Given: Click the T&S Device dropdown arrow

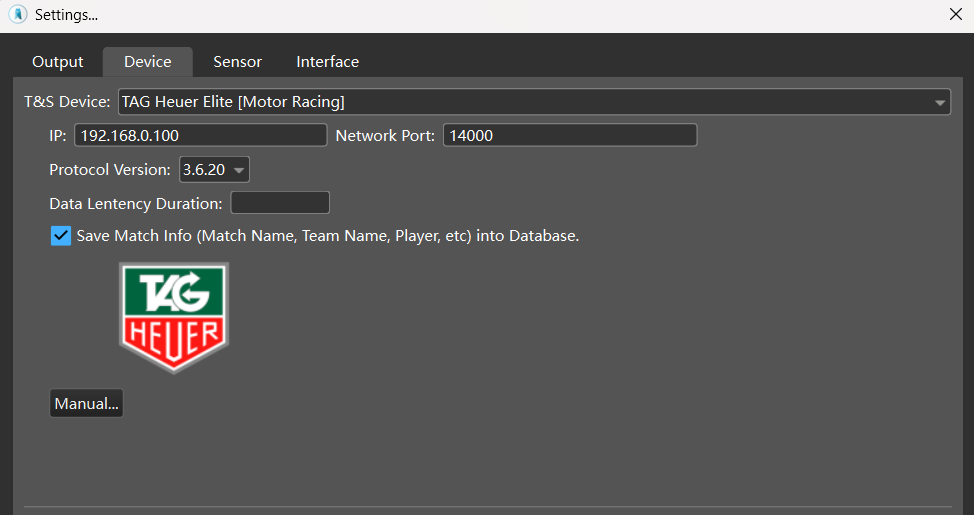Looking at the screenshot, I should click(940, 103).
